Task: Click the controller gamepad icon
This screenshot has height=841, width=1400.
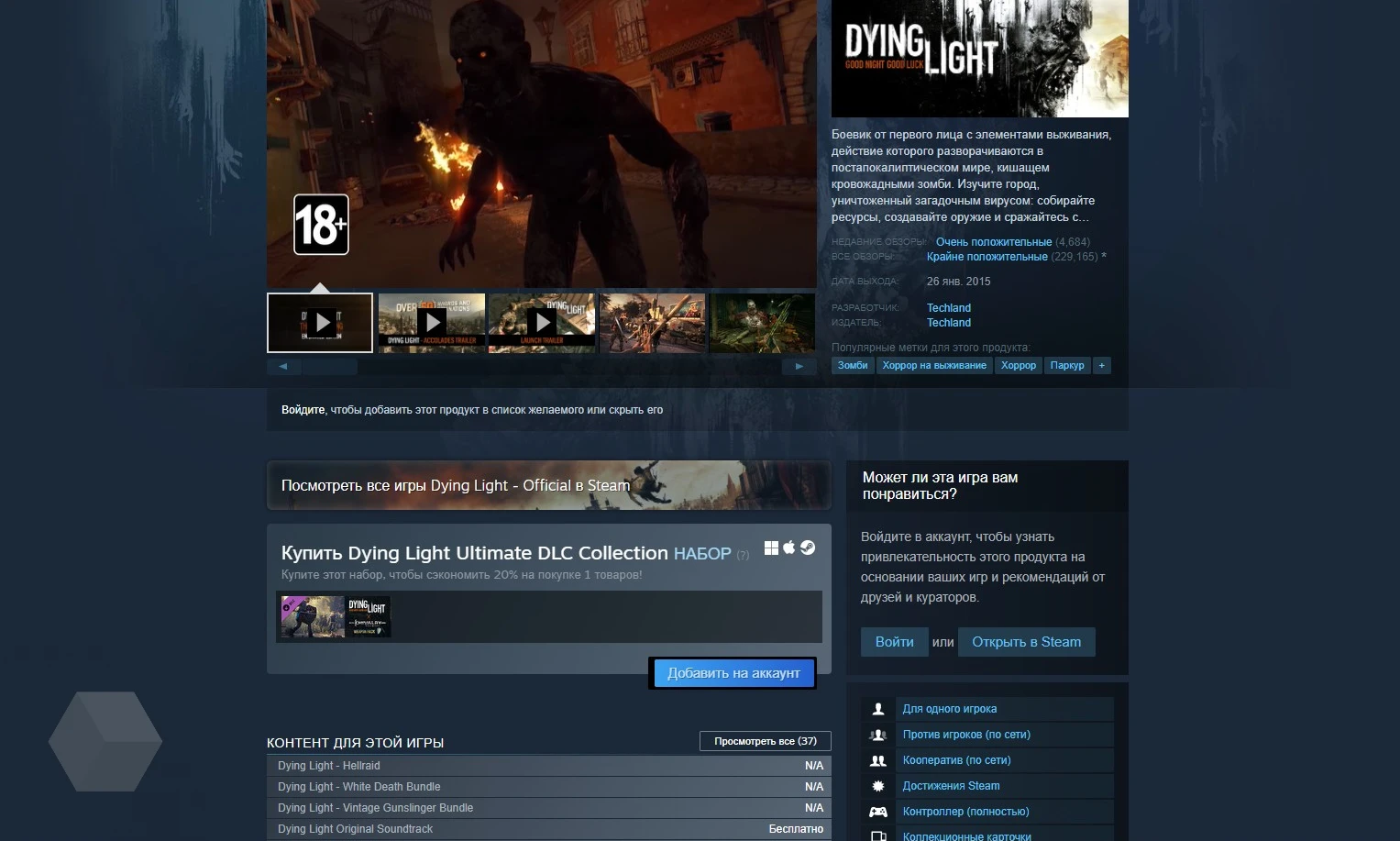Action: coord(878,812)
